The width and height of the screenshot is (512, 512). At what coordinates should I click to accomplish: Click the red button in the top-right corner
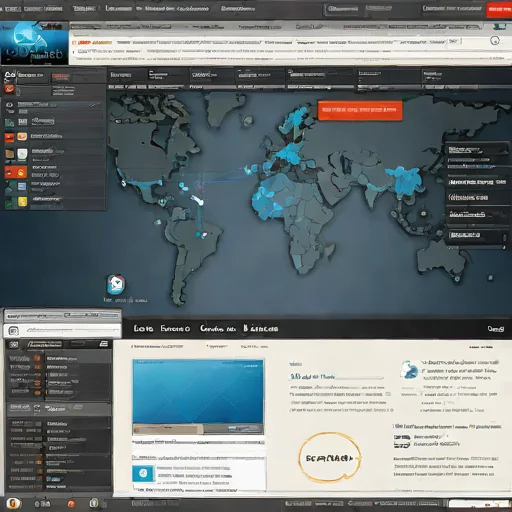click(x=499, y=9)
